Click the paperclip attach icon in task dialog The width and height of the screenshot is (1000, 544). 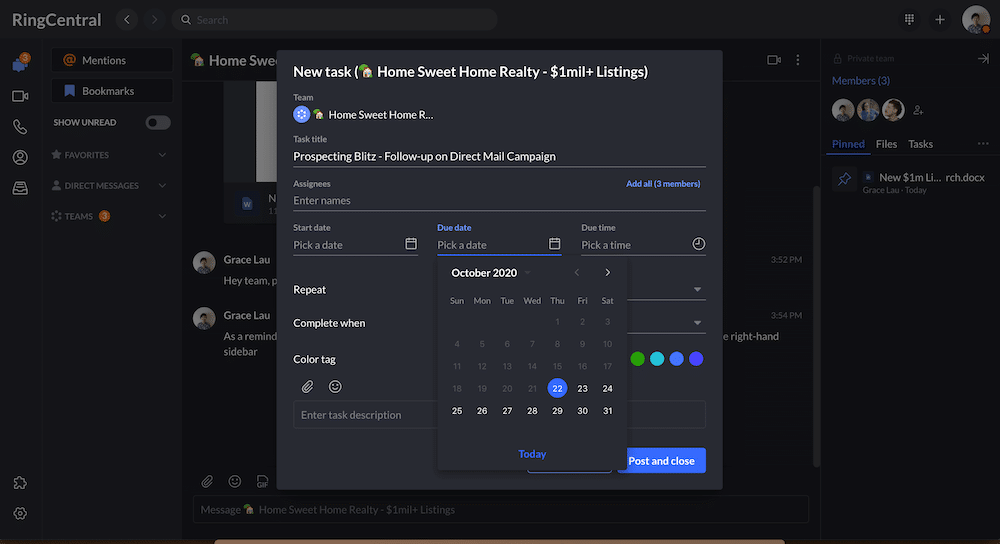coord(307,386)
